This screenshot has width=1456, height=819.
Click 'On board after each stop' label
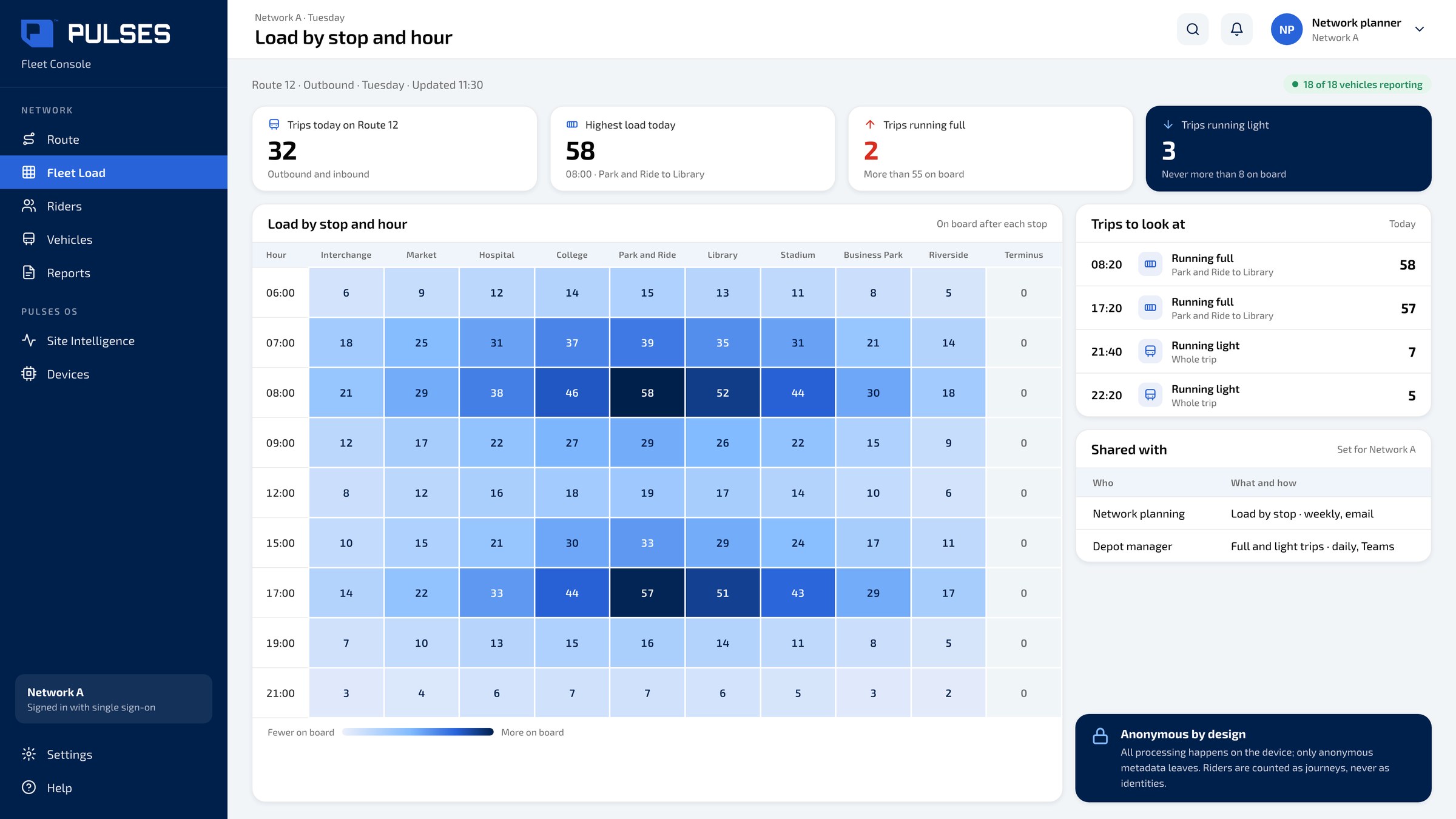pyautogui.click(x=991, y=224)
